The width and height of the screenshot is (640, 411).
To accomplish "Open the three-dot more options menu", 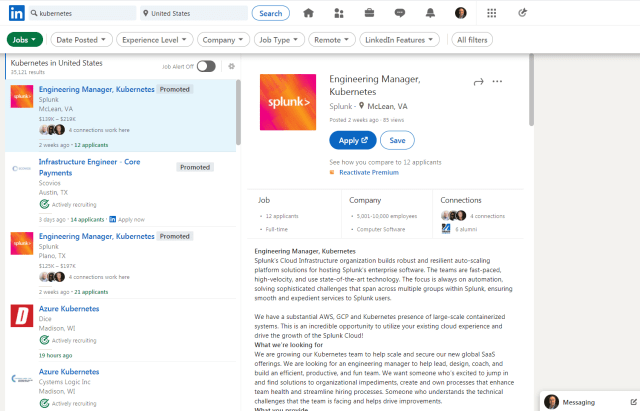I will [x=497, y=81].
